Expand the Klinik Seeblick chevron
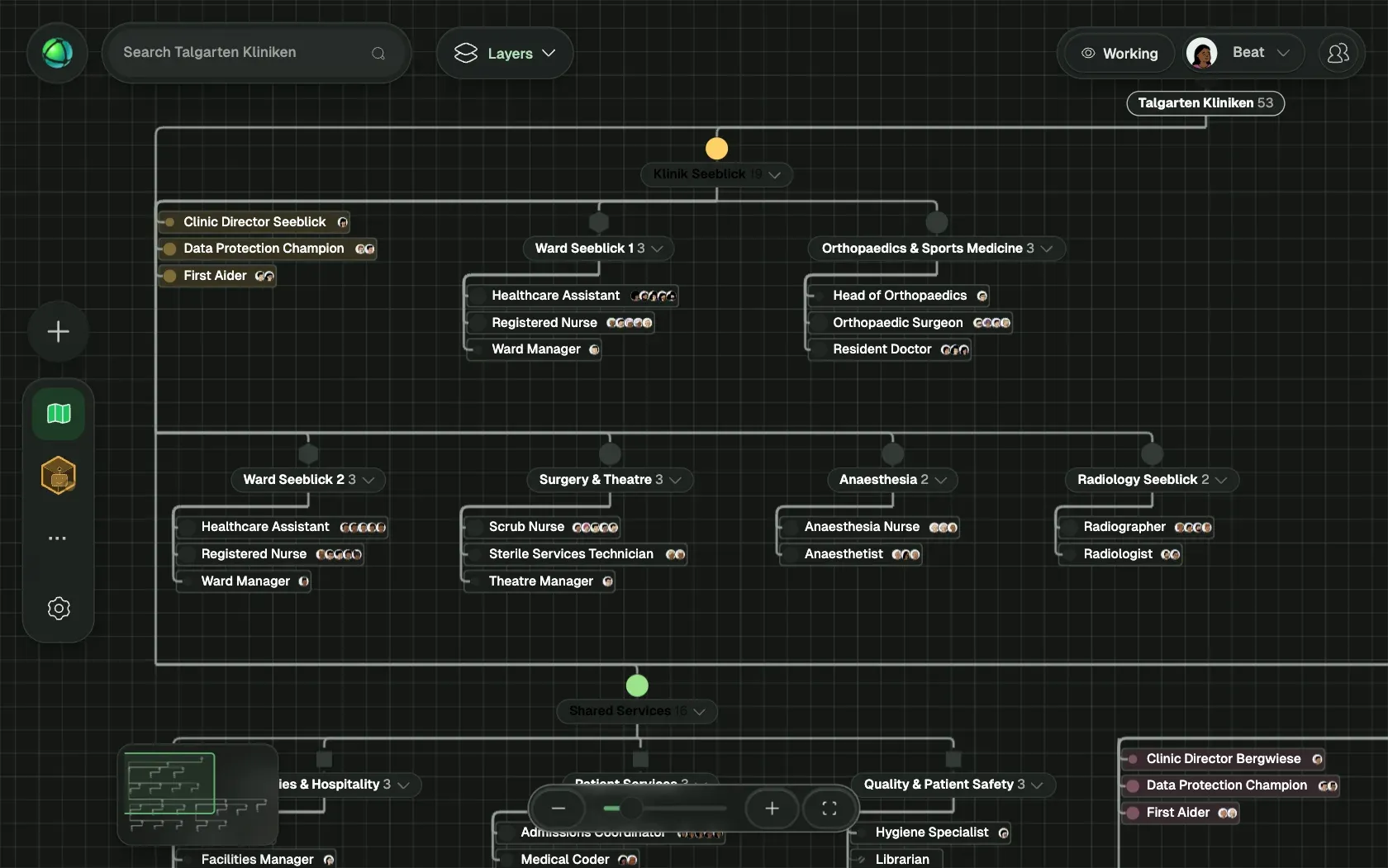The width and height of the screenshot is (1388, 868). pyautogui.click(x=774, y=175)
